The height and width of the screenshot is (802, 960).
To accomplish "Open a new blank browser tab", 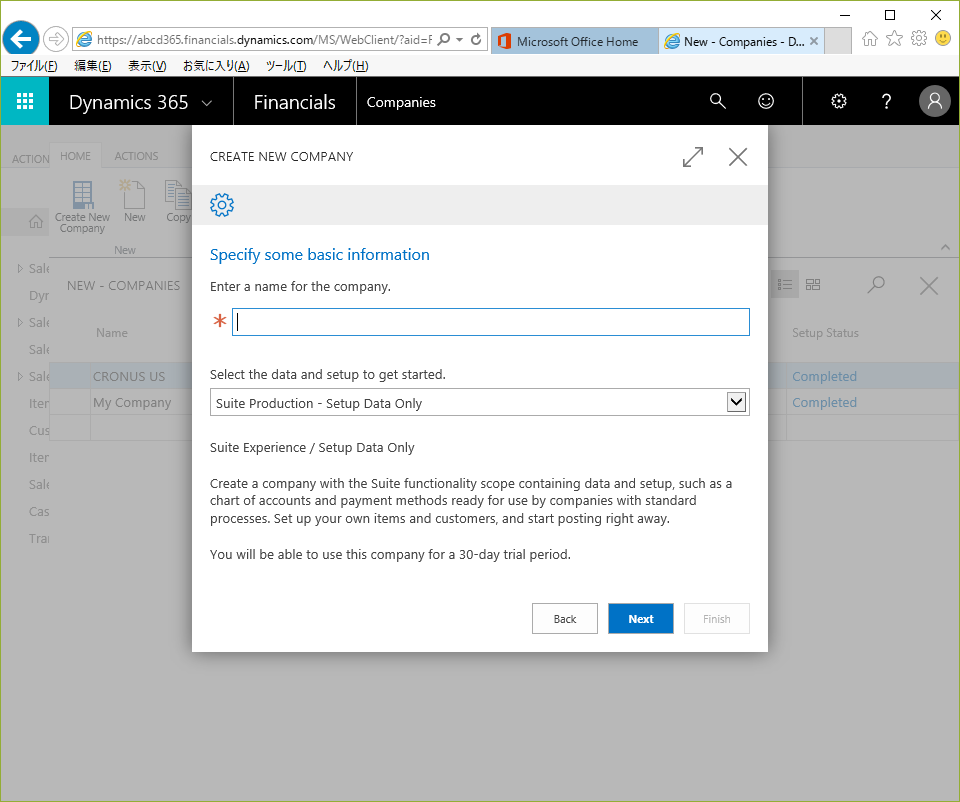I will (x=838, y=41).
